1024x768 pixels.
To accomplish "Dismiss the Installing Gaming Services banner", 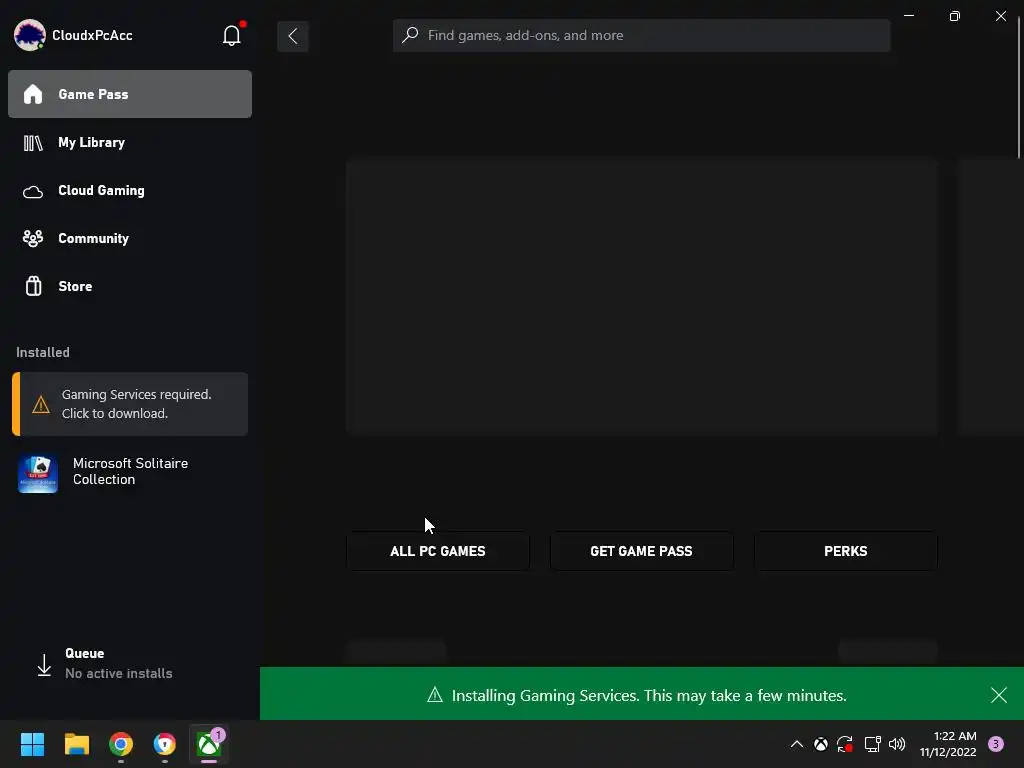I will (999, 695).
